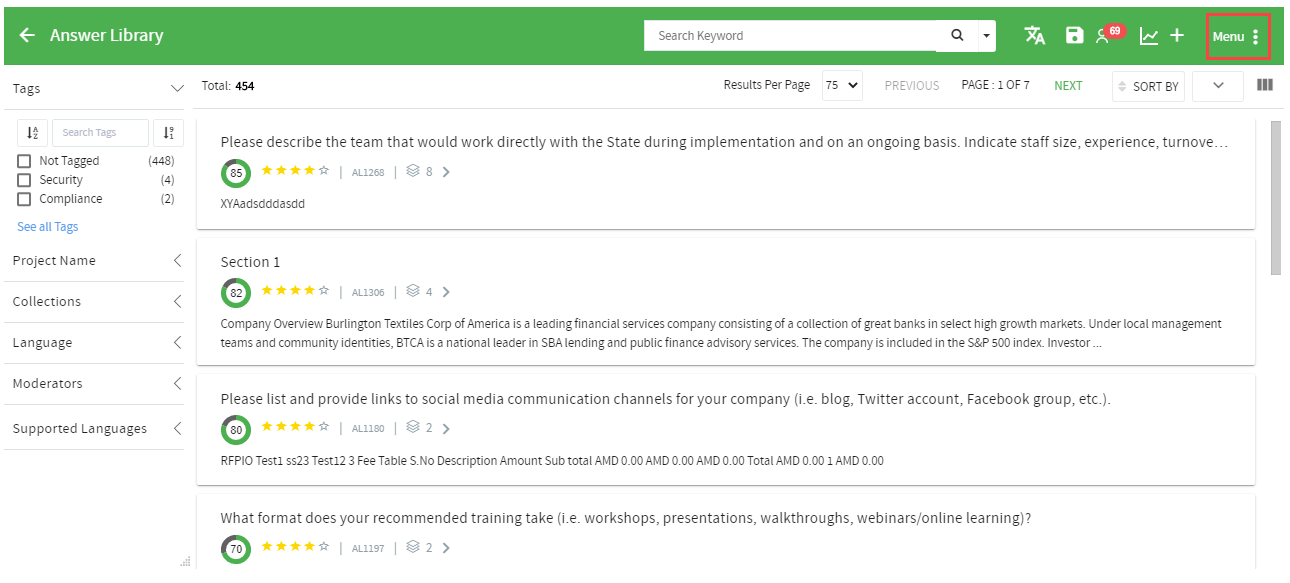Click the search magnifier icon

pos(957,36)
